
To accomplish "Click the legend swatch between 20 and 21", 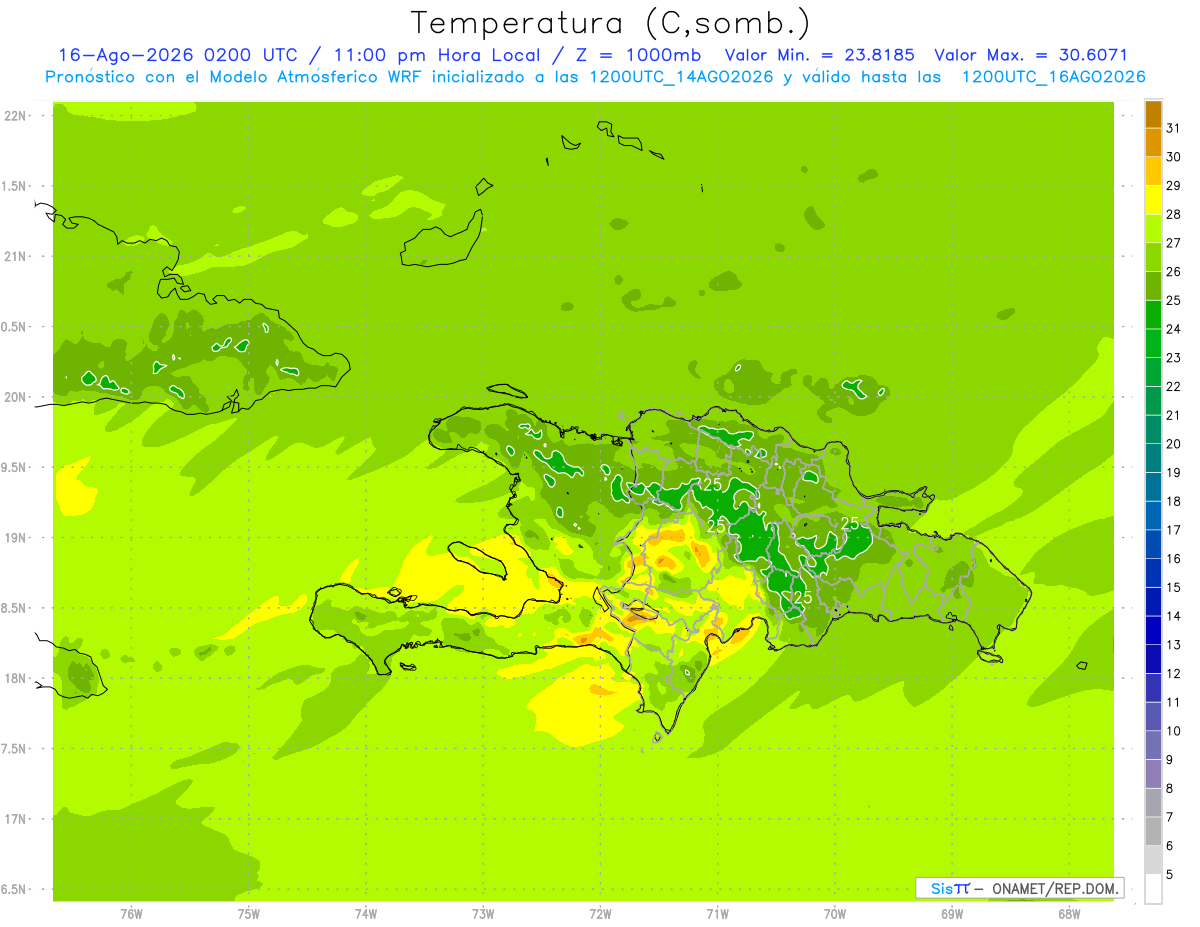I will coord(1153,430).
